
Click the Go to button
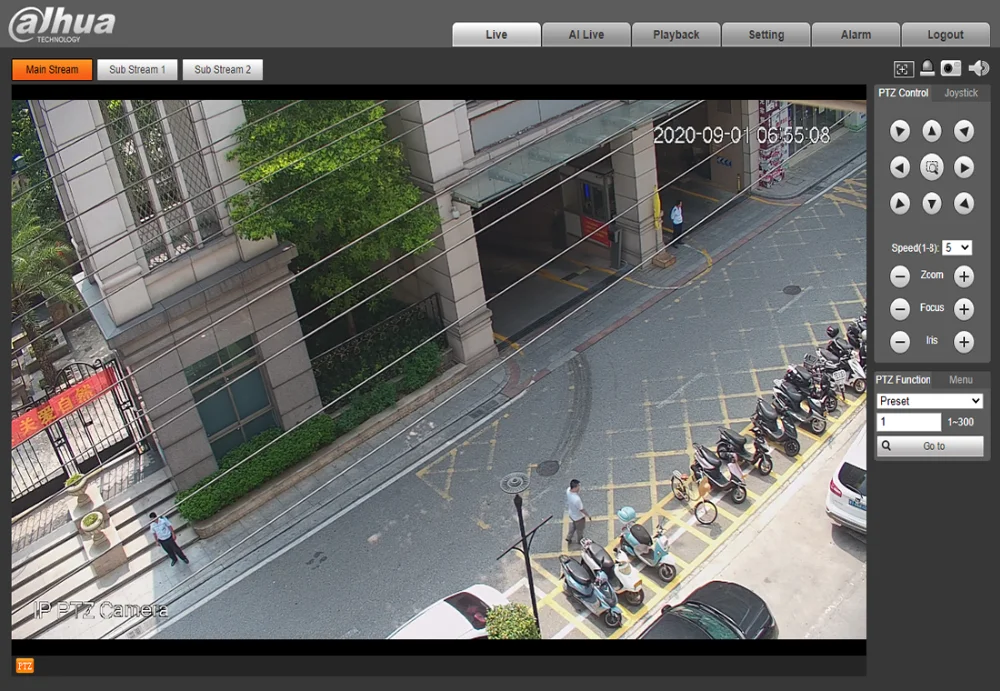(x=930, y=446)
